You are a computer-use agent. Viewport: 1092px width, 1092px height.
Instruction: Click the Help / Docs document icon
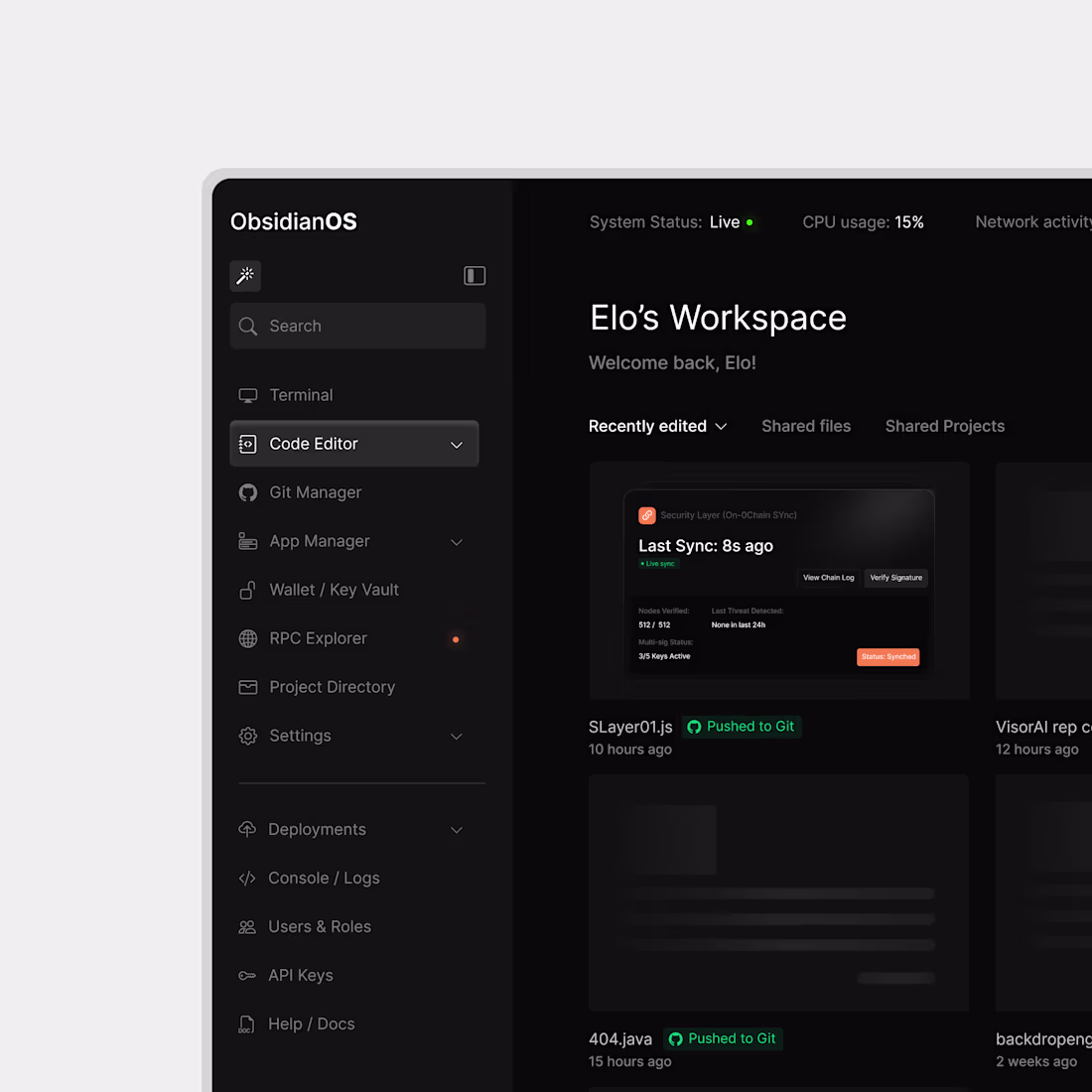pyautogui.click(x=246, y=1024)
